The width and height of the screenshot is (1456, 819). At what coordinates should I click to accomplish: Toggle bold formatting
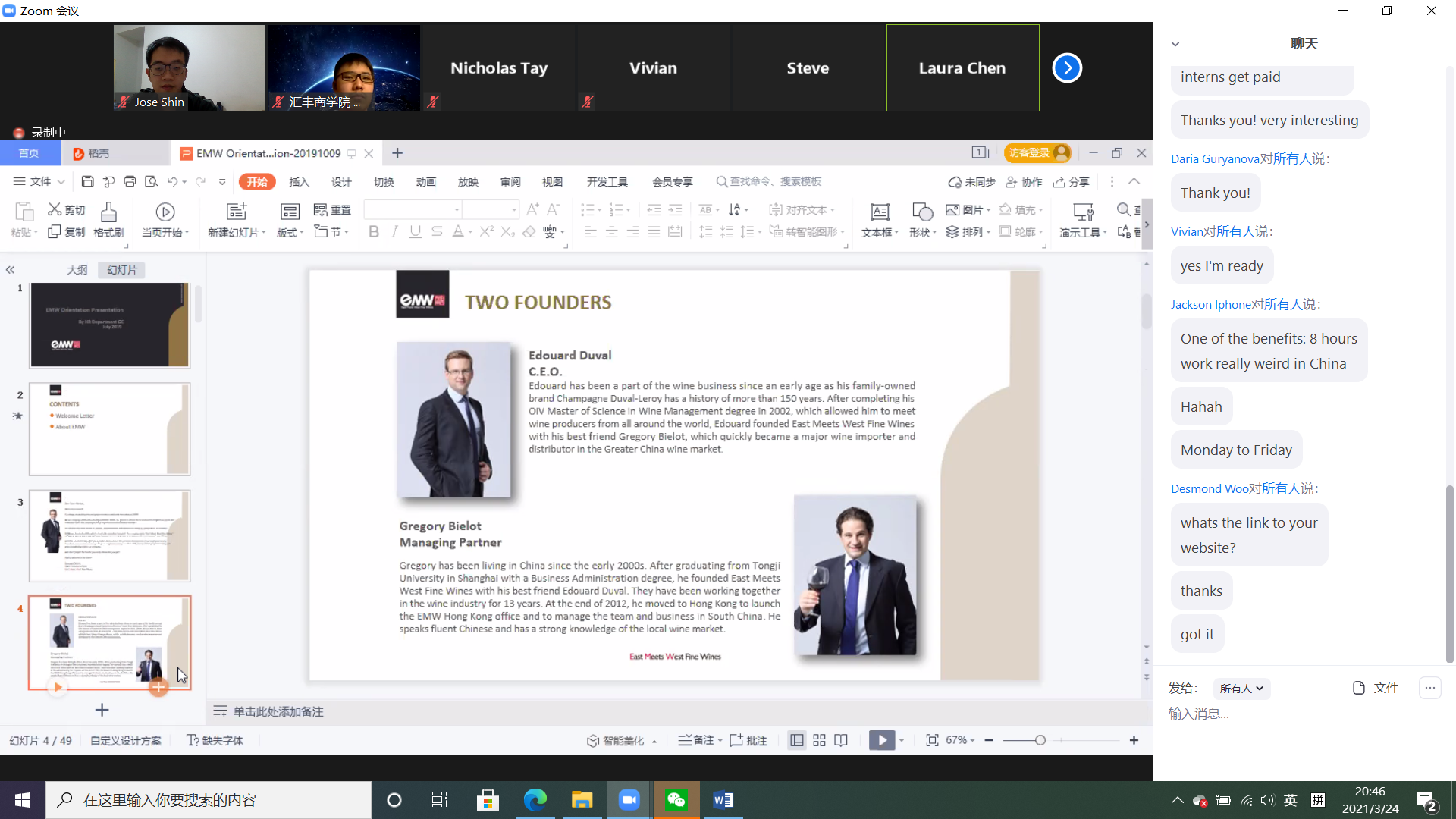click(374, 231)
